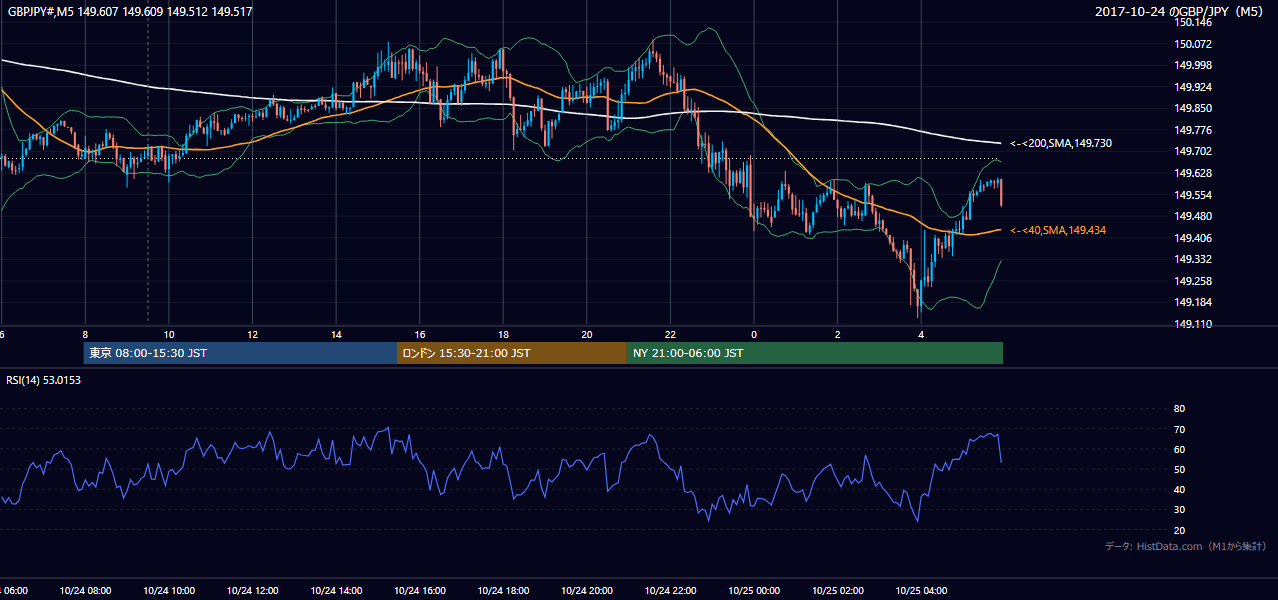Select the 東京 08:00-15:30 JST session bar

[x=240, y=353]
